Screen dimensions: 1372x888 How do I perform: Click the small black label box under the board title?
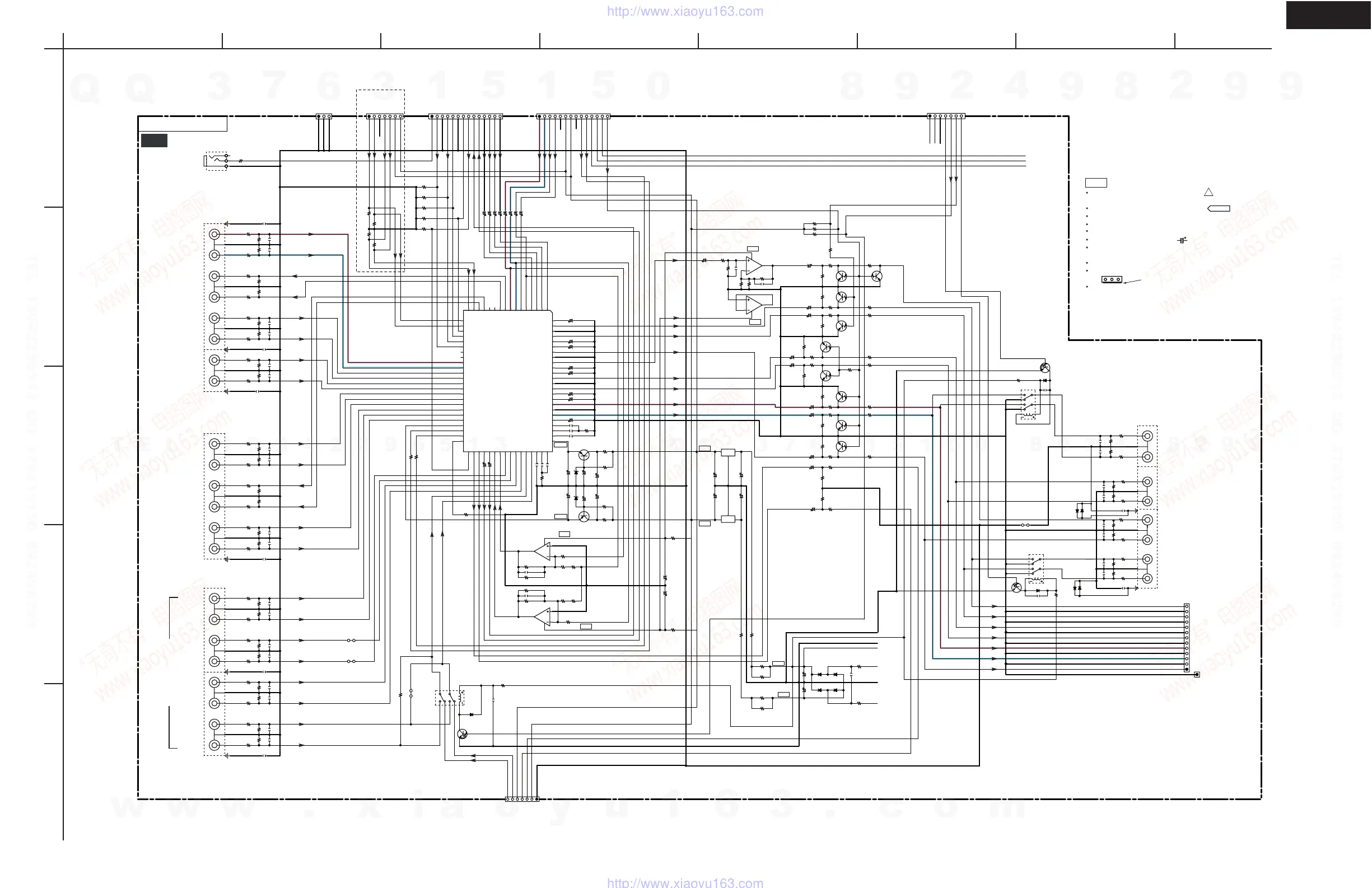pyautogui.click(x=154, y=141)
